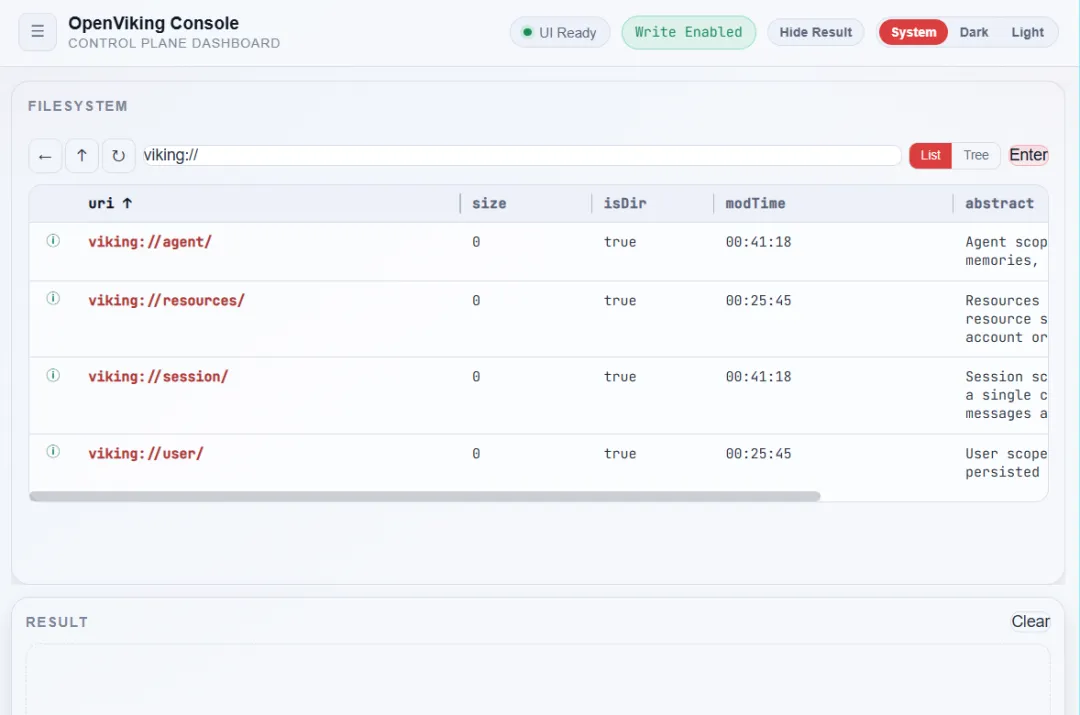Open the hamburger sidebar menu
Image resolution: width=1080 pixels, height=715 pixels.
pos(37,32)
